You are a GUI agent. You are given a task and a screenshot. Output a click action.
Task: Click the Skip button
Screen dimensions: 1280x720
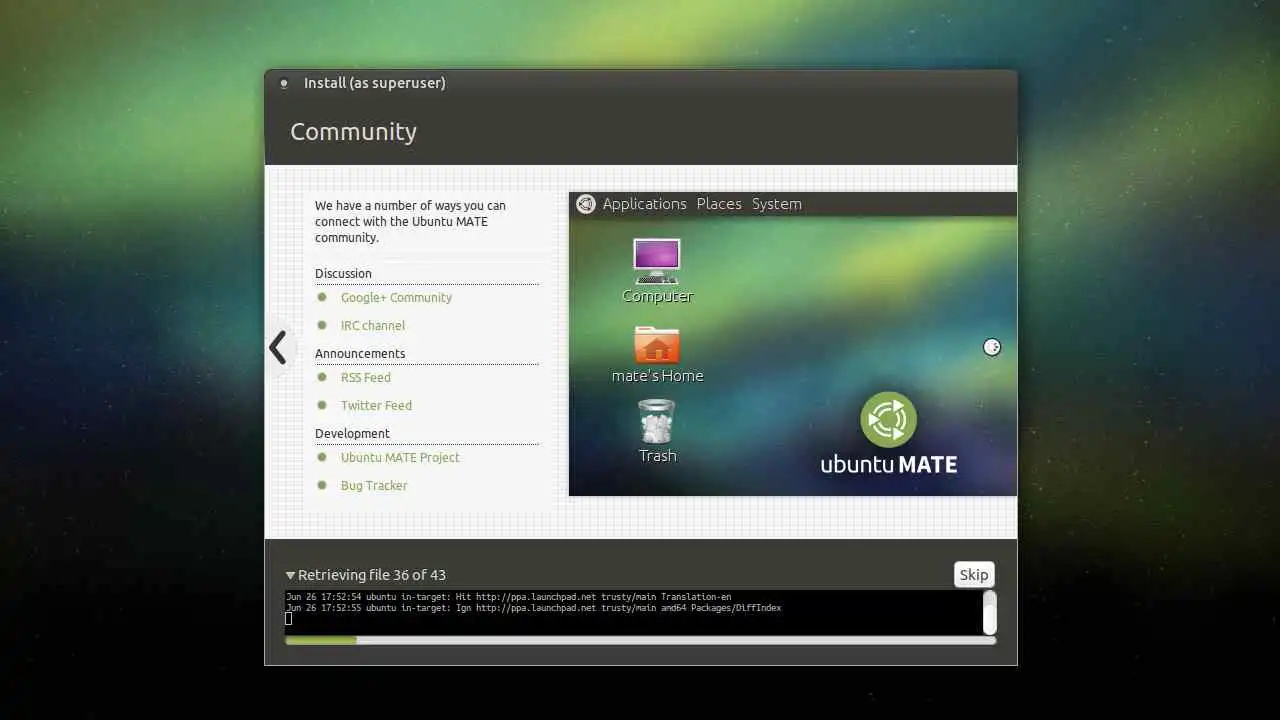[974, 574]
